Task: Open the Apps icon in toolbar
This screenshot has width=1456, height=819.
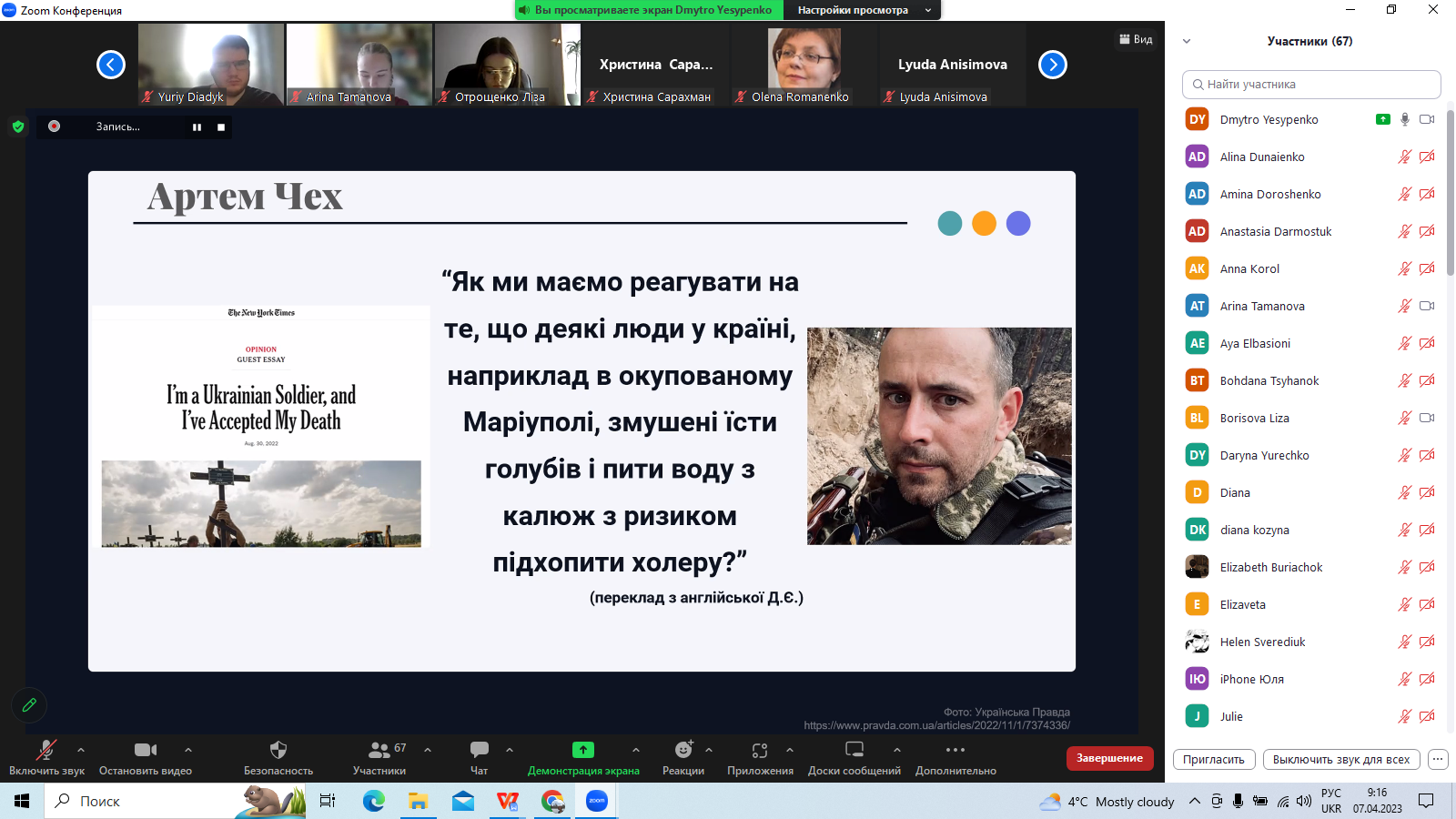Action: tap(760, 751)
